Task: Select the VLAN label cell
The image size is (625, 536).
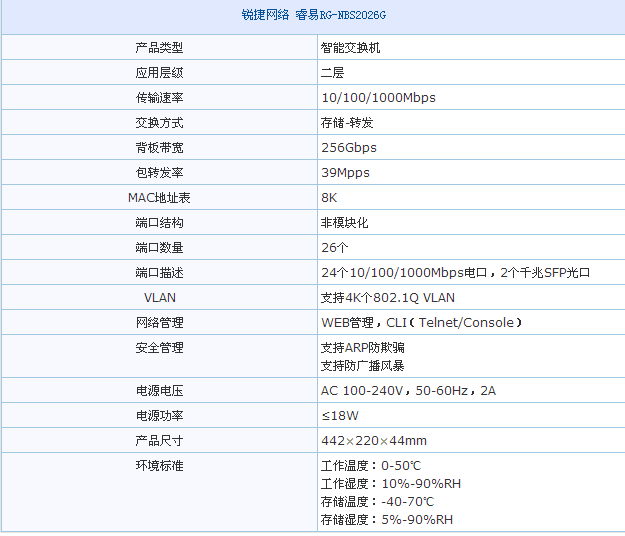Action: click(x=159, y=298)
